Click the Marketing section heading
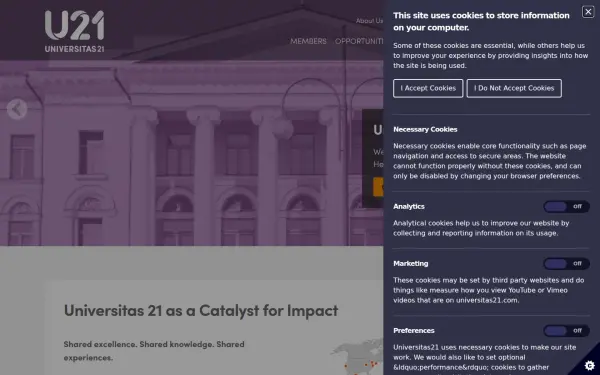Screen dimensions: 600x375 pos(411,264)
